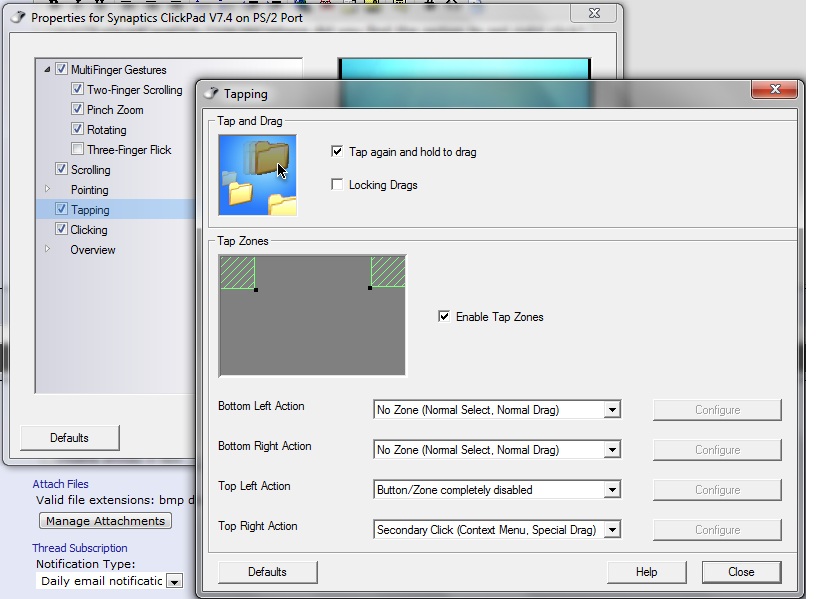The image size is (819, 599).
Task: Click the Synaptics icon in Tapping title bar
Action: point(211,93)
